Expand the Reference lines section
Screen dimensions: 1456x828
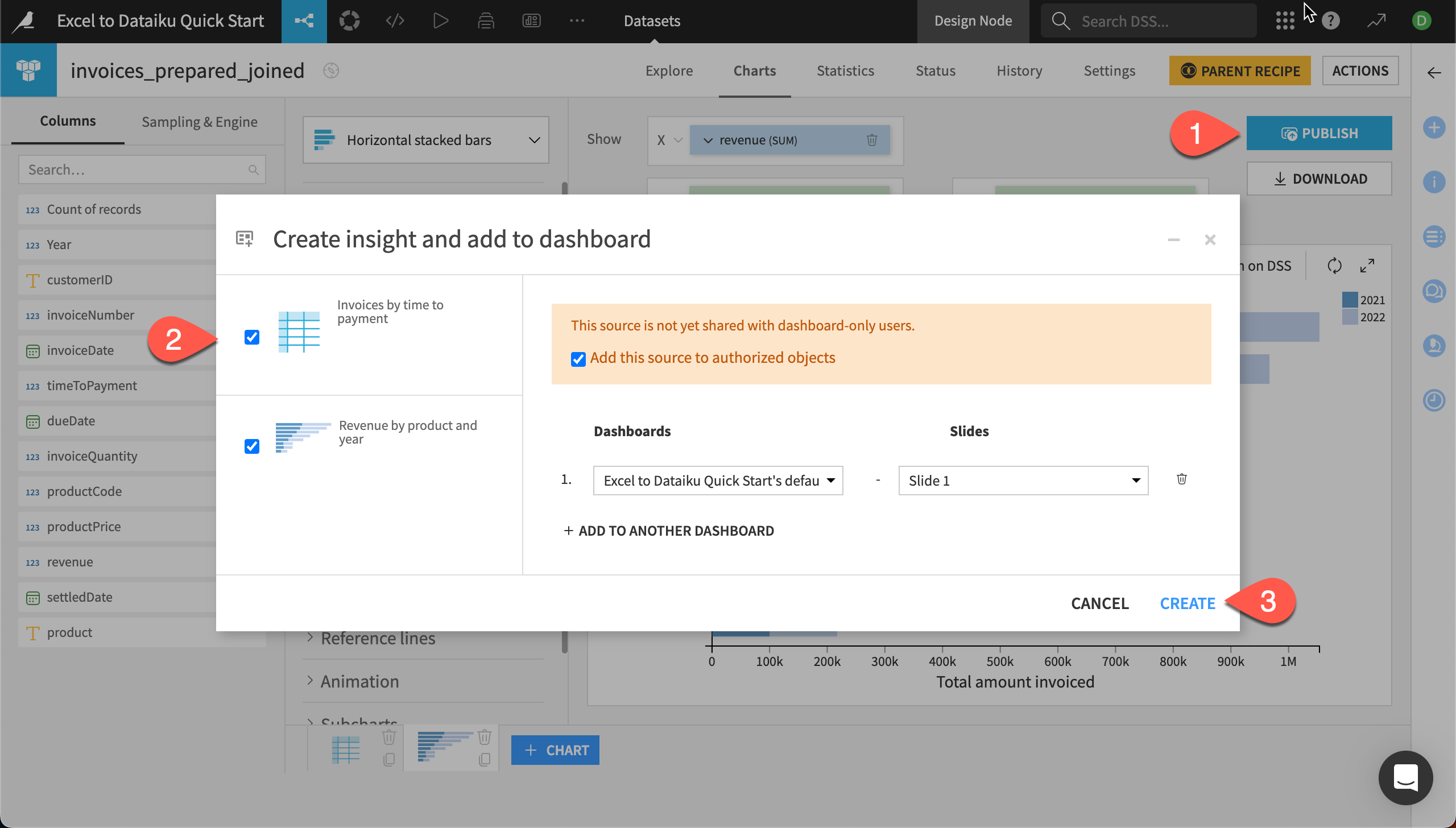pyautogui.click(x=377, y=638)
